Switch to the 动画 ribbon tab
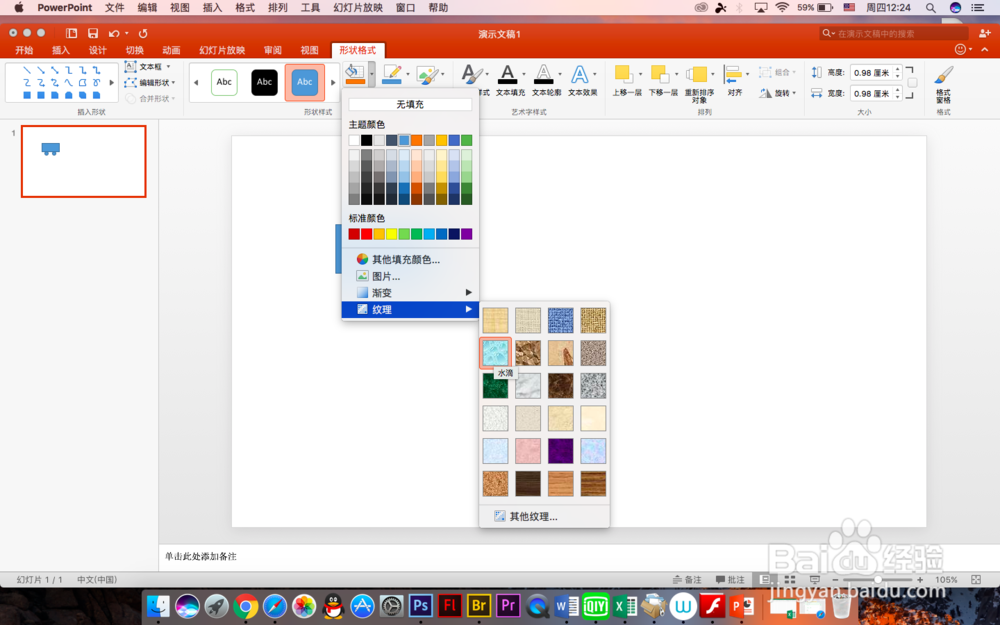Screen dimensions: 1000x625 (171, 50)
